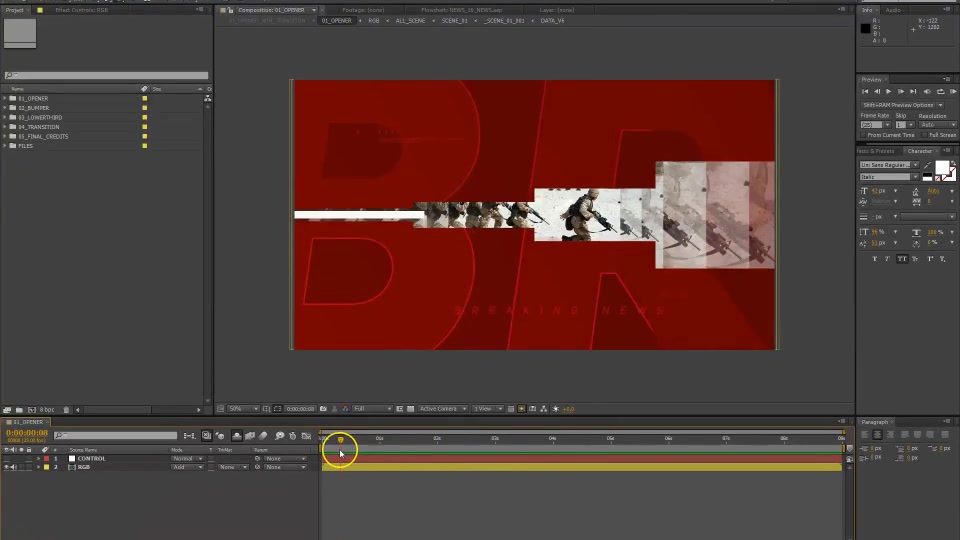Open the Active Camera view dropdown
Viewport: 960px width, 540px height.
(x=443, y=409)
